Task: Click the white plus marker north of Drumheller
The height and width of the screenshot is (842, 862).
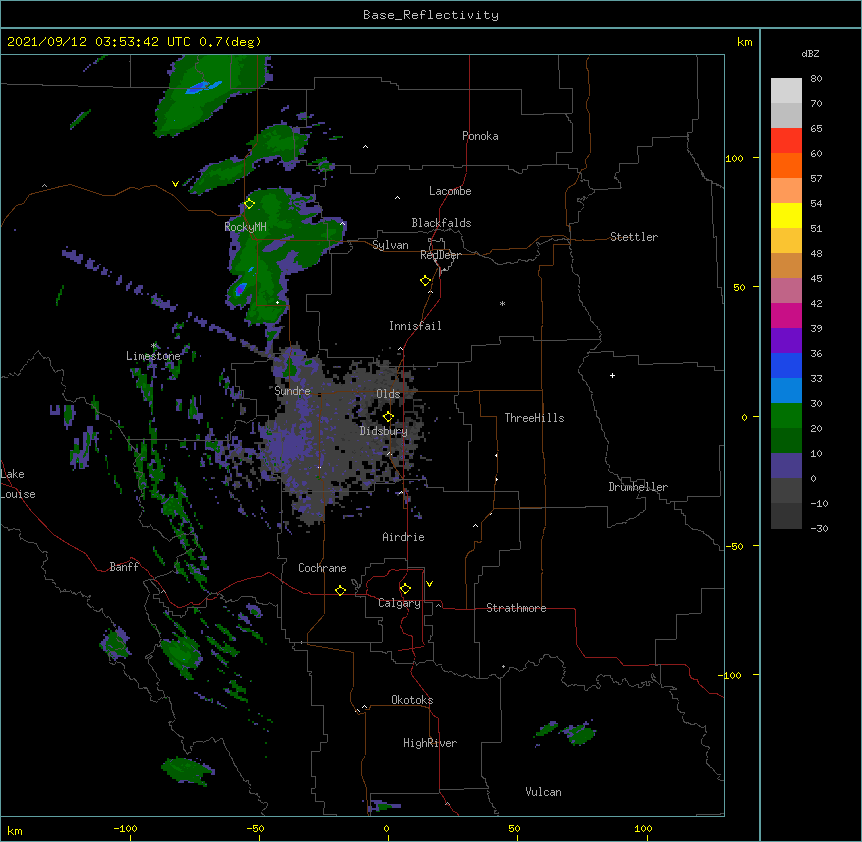Action: pos(612,375)
